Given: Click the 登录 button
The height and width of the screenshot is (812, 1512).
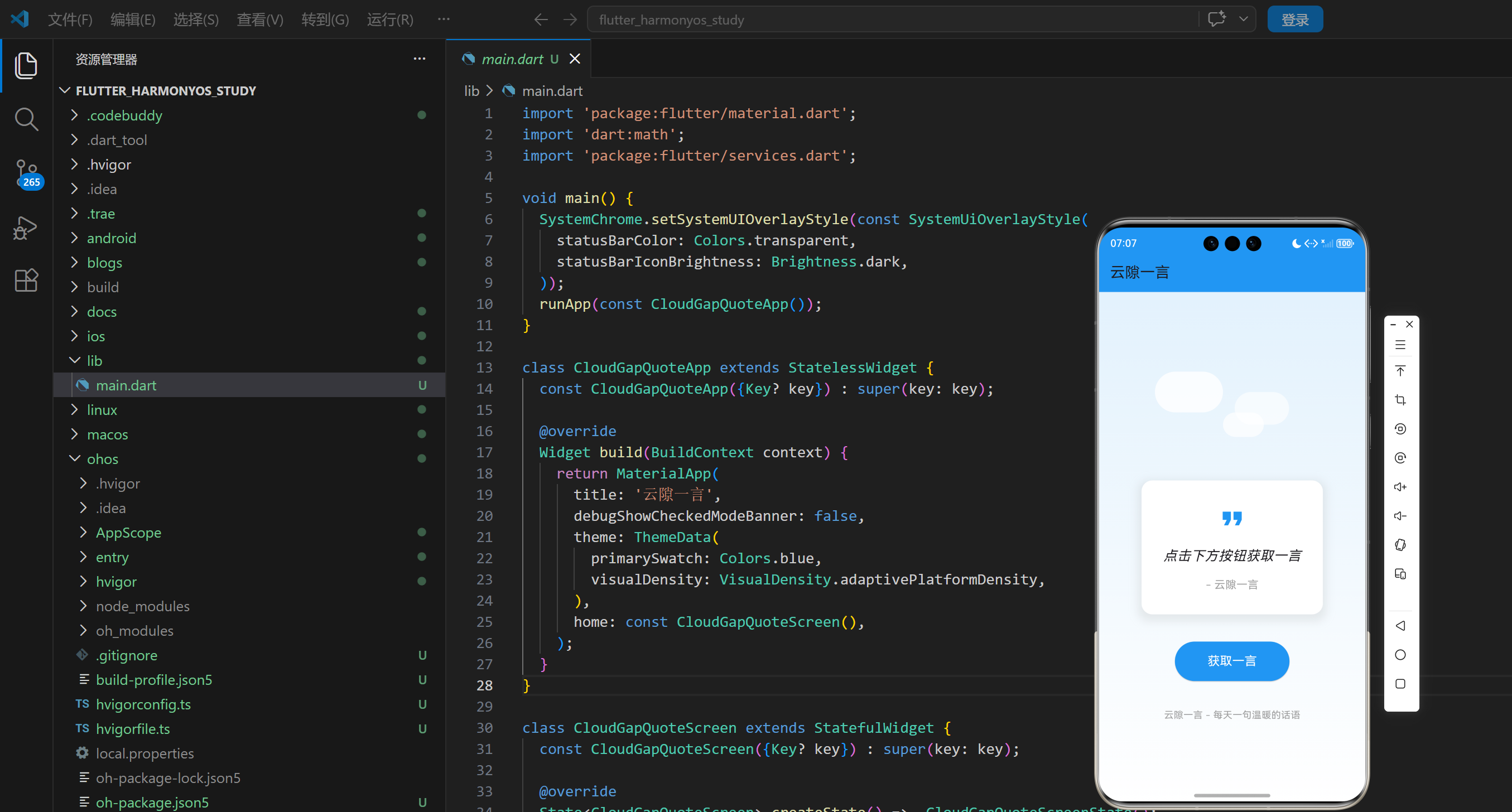Looking at the screenshot, I should pos(1294,20).
